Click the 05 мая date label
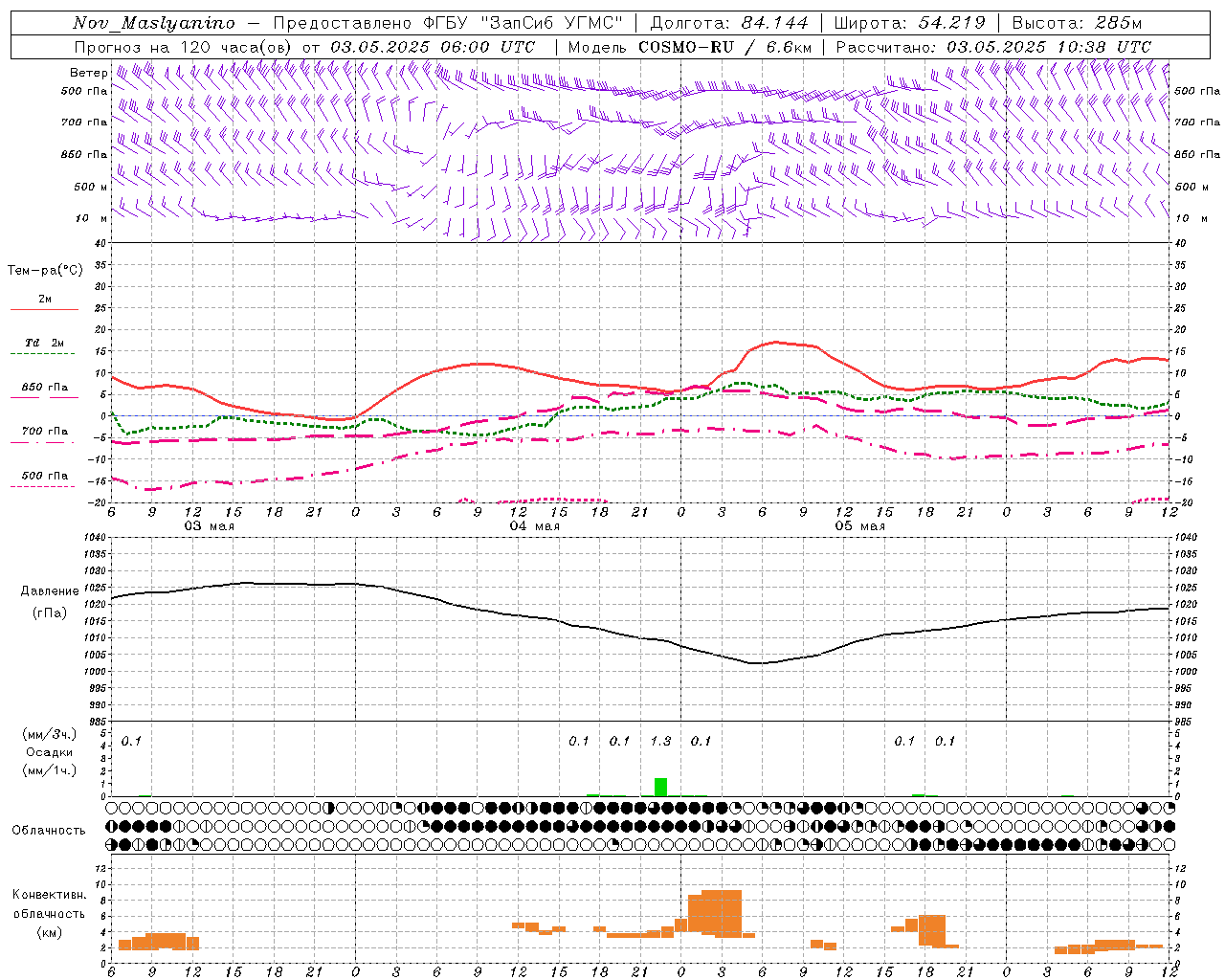 coord(859,526)
